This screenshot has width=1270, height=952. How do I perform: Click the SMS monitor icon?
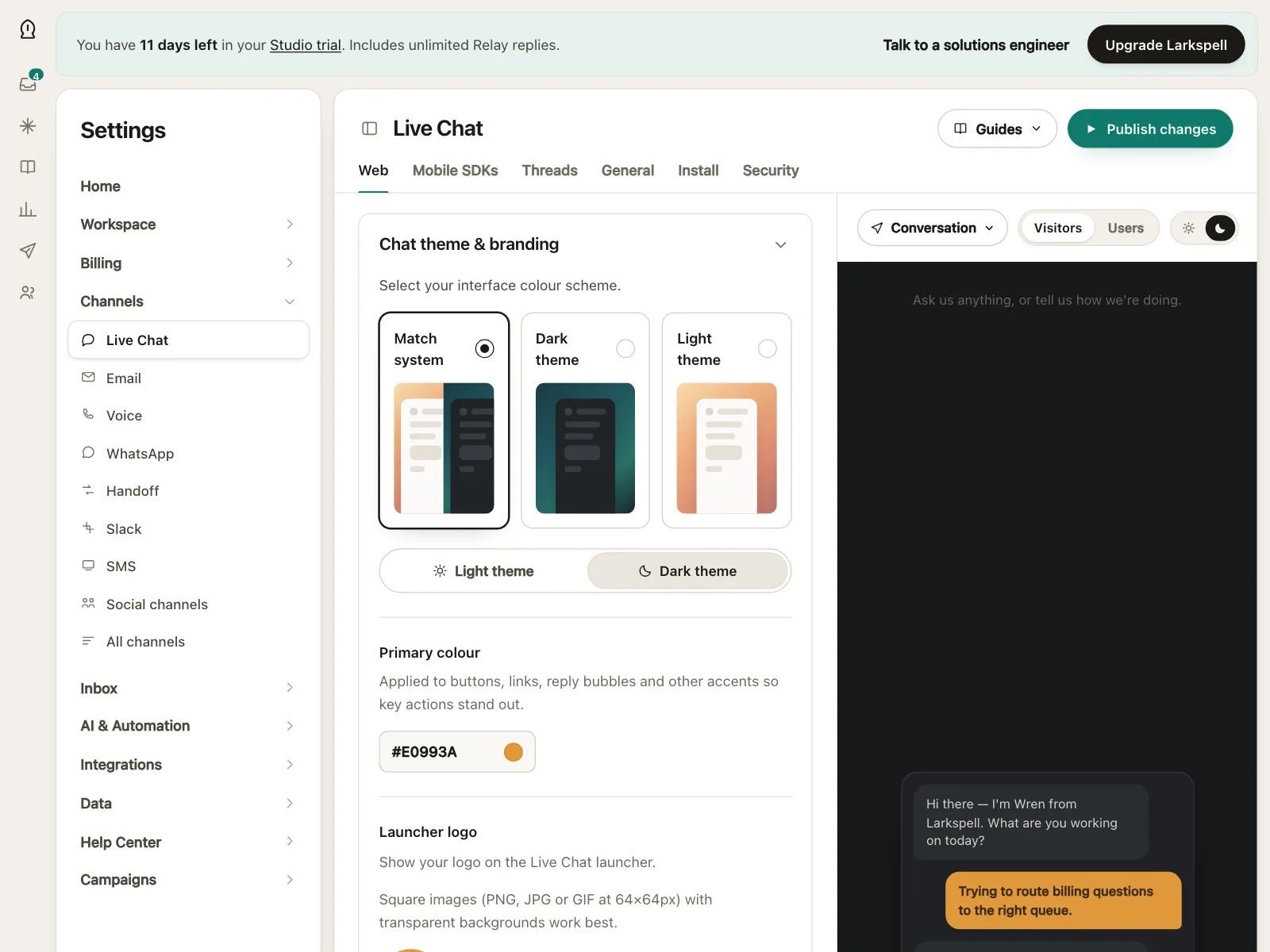pyautogui.click(x=88, y=566)
